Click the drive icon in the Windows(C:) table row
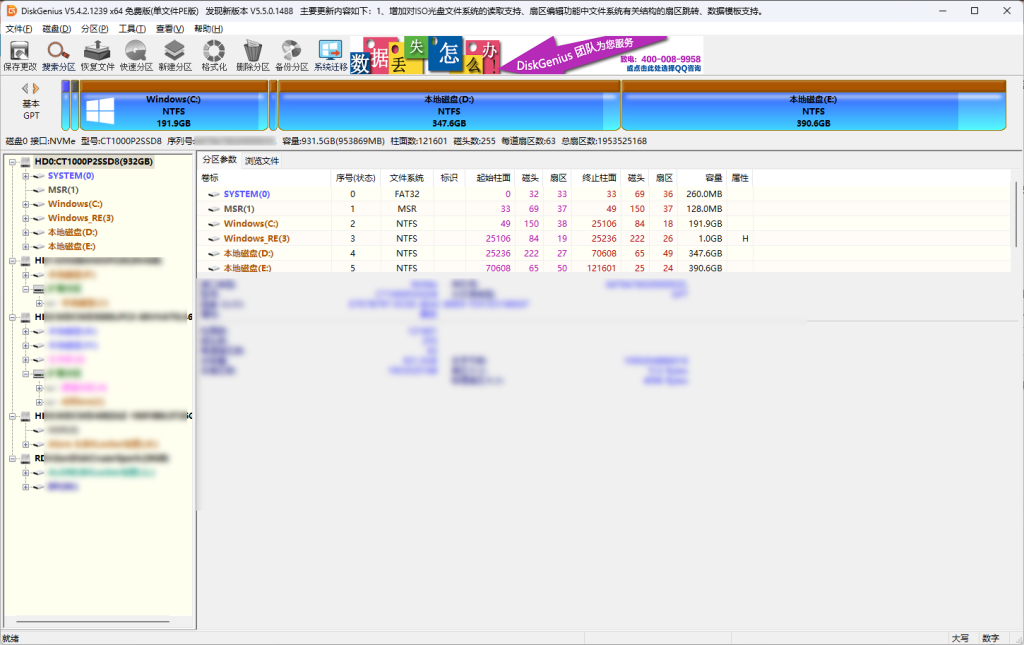This screenshot has width=1024, height=645. (214, 224)
